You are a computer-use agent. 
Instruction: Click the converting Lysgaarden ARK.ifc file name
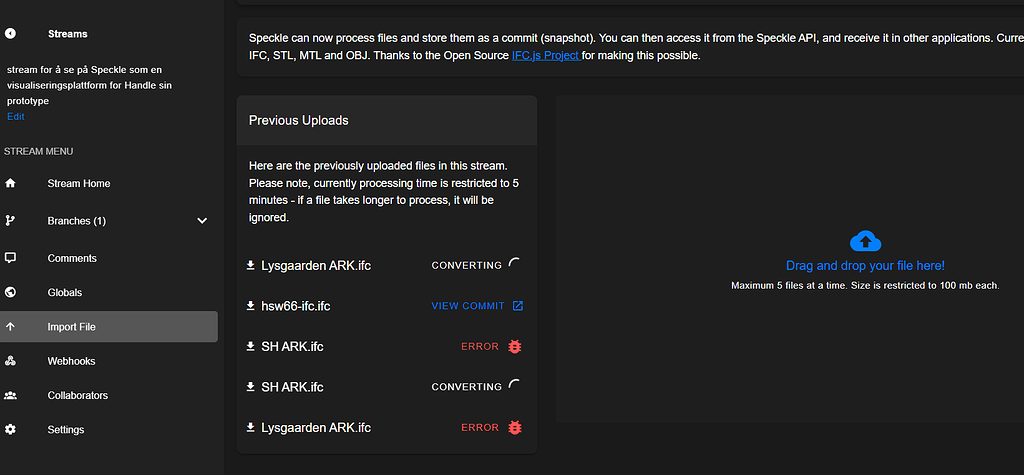[316, 266]
